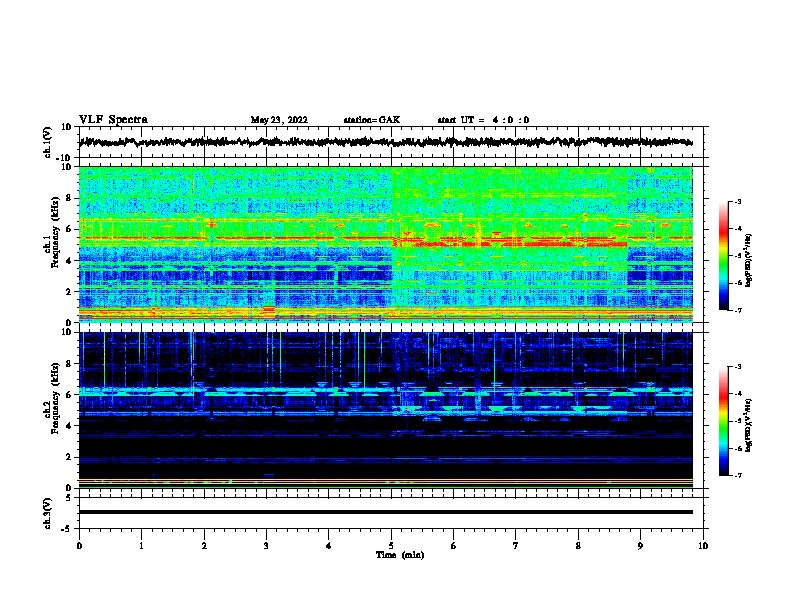Viewport: 792px width, 612px height.
Task: Click the ch.1 spectrogram panel
Action: click(386, 244)
